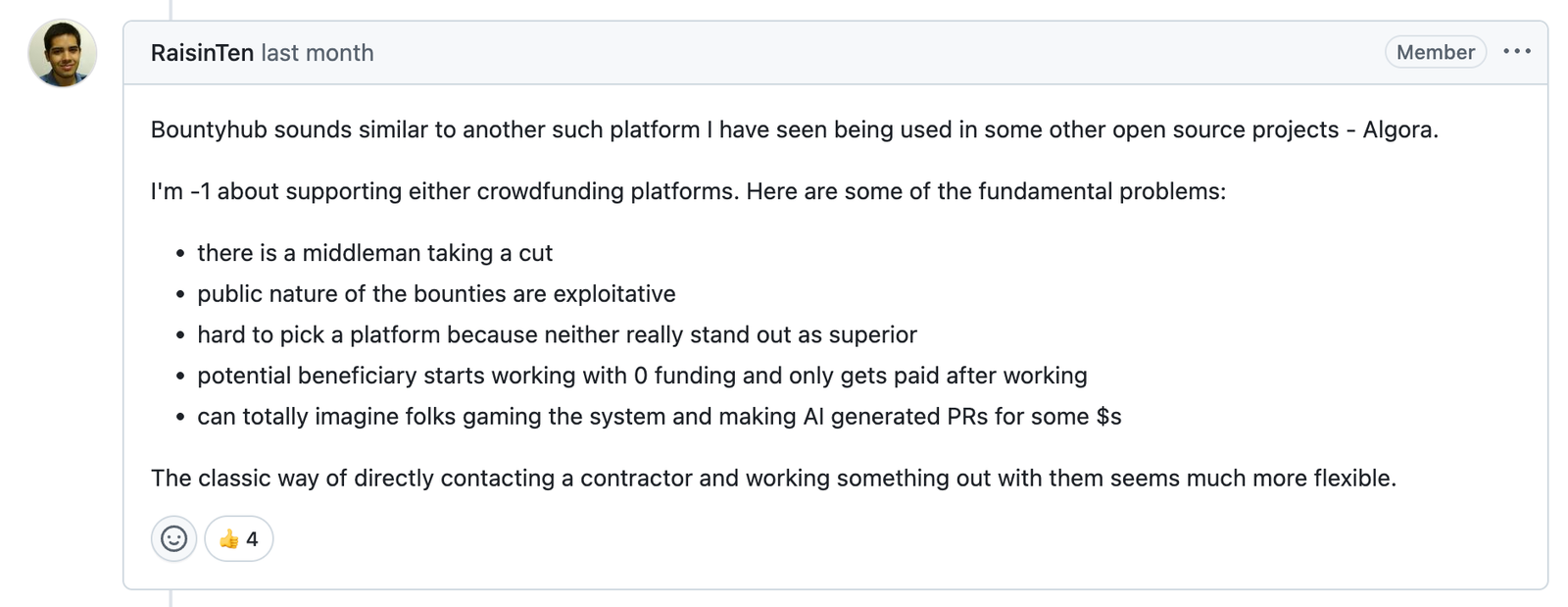
Task: Click the "last month" timestamp link
Action: point(318,53)
